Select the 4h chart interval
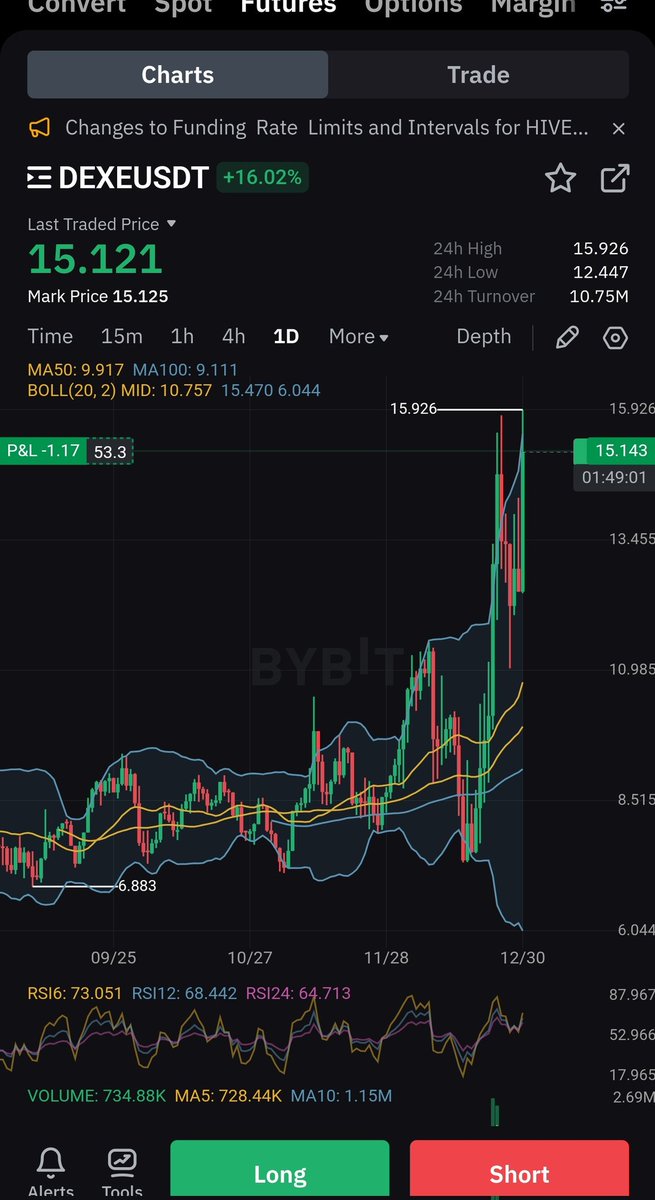 [234, 337]
